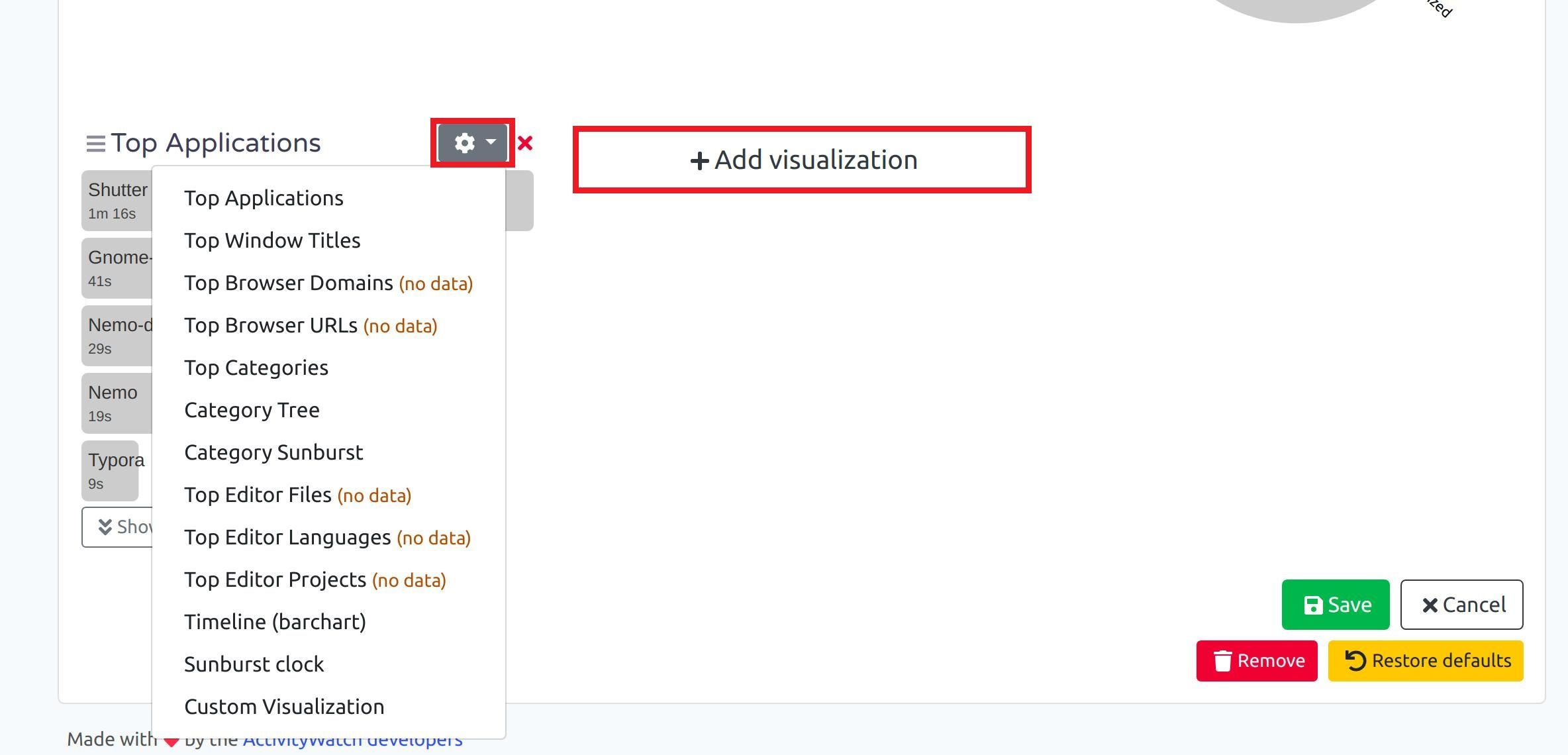Select Top Window Titles from menu
The width and height of the screenshot is (1568, 755).
[272, 240]
